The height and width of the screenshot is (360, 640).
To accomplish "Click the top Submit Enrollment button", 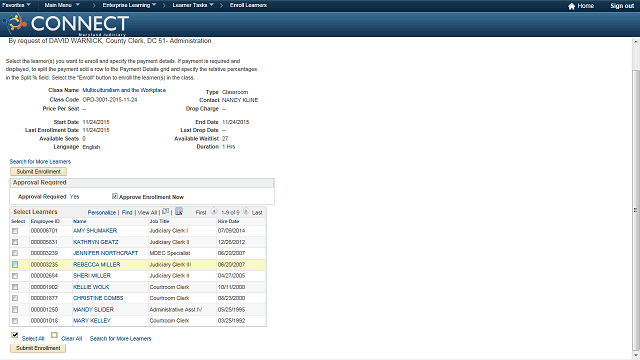I will [38, 172].
